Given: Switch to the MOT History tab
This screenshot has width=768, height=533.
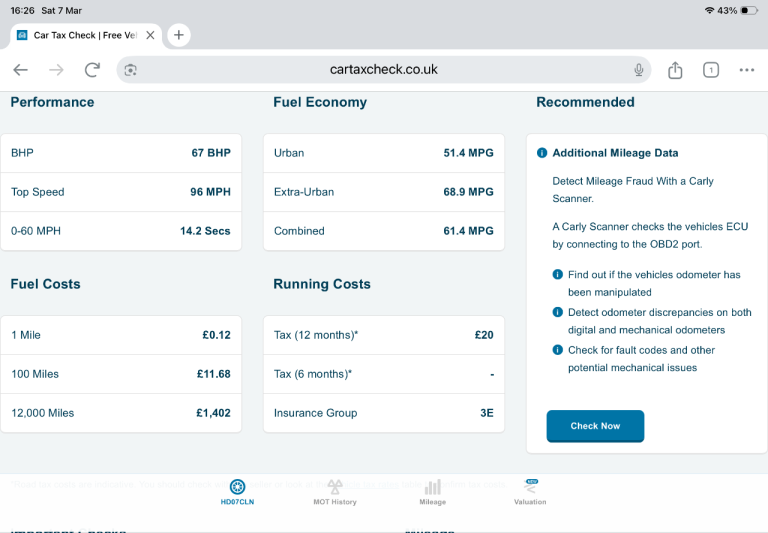Looking at the screenshot, I should pyautogui.click(x=334, y=492).
